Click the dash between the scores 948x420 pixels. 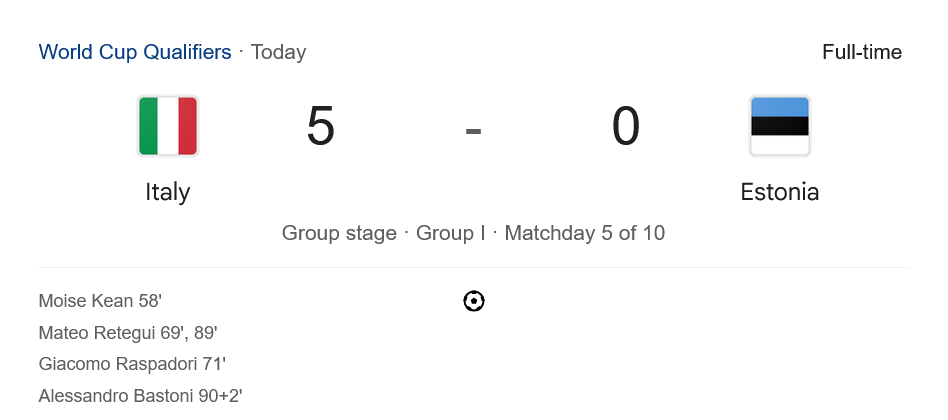click(473, 130)
